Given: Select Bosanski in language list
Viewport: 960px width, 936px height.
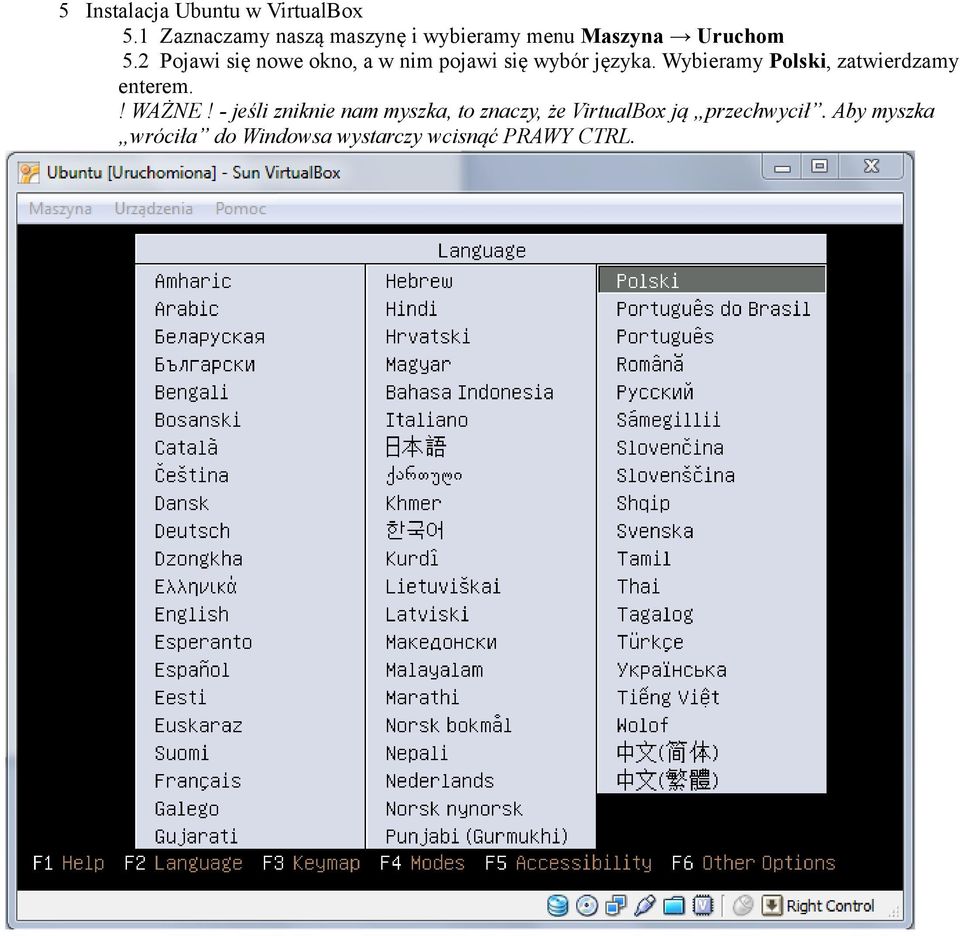Looking at the screenshot, I should [x=197, y=420].
